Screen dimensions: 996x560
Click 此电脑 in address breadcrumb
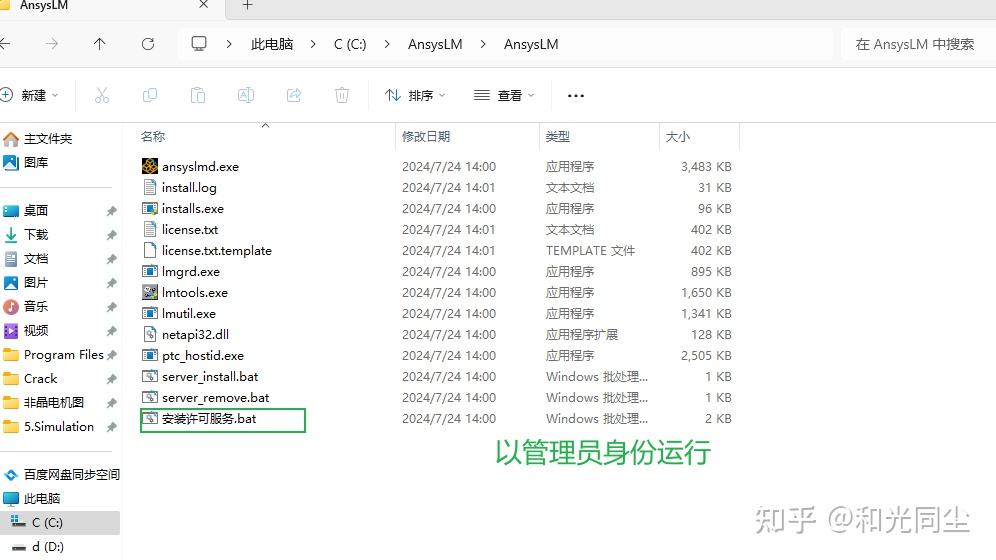click(x=272, y=44)
